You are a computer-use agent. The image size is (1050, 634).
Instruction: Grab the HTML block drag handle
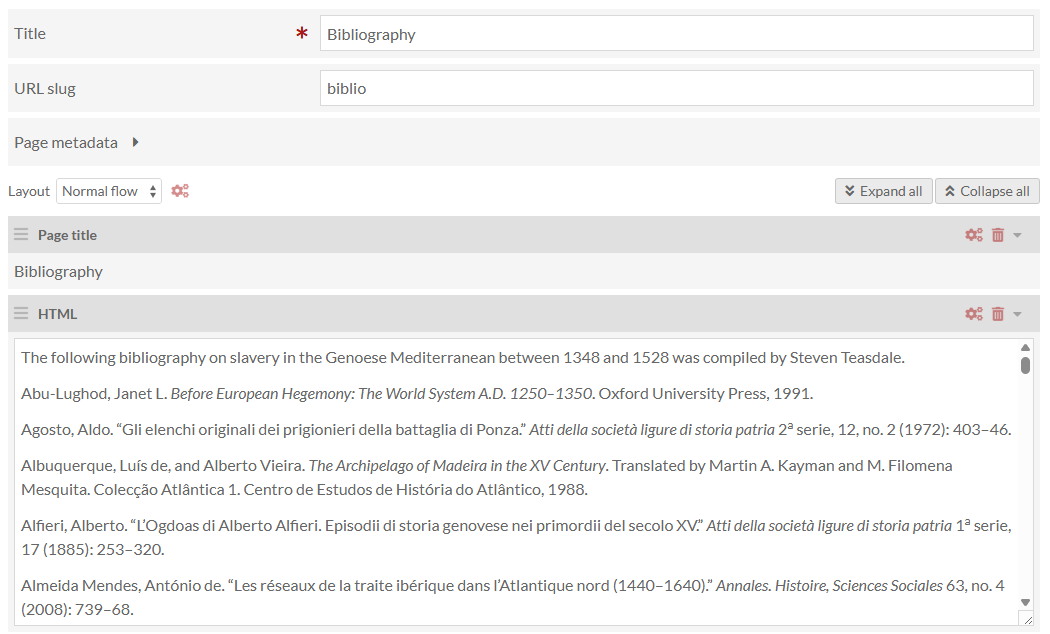pos(21,314)
